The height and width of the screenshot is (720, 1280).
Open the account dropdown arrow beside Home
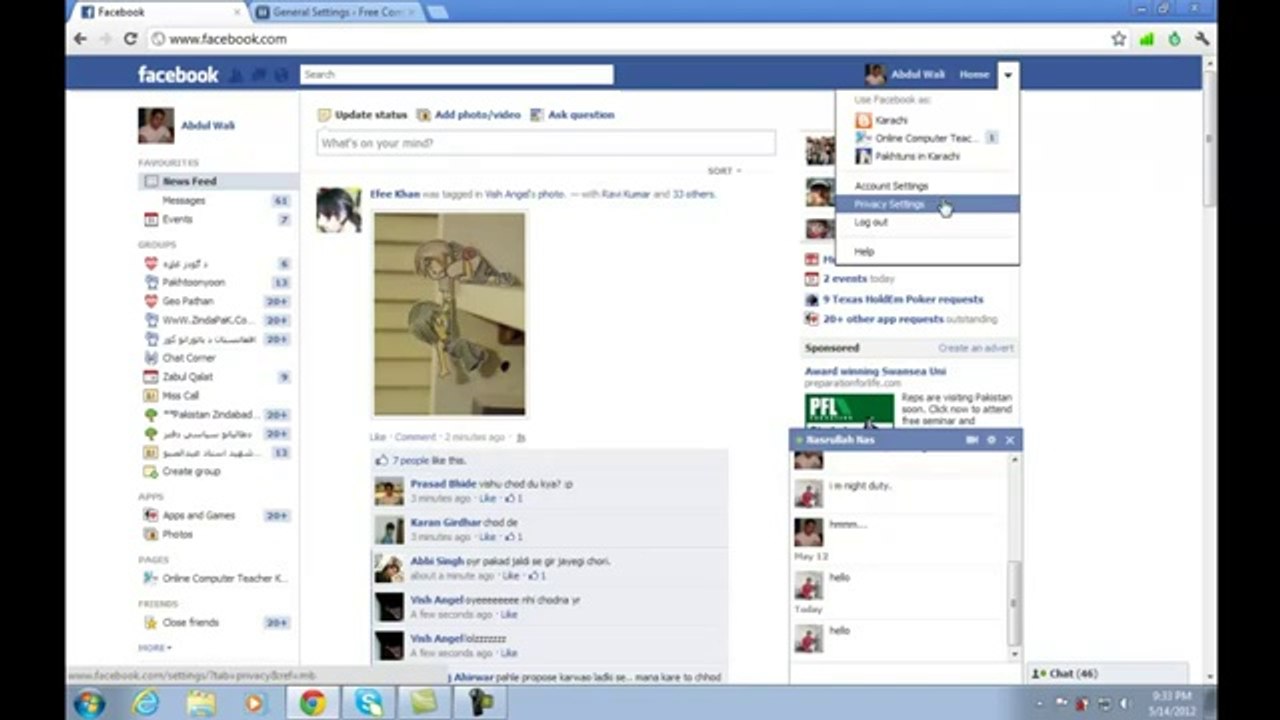(1008, 75)
